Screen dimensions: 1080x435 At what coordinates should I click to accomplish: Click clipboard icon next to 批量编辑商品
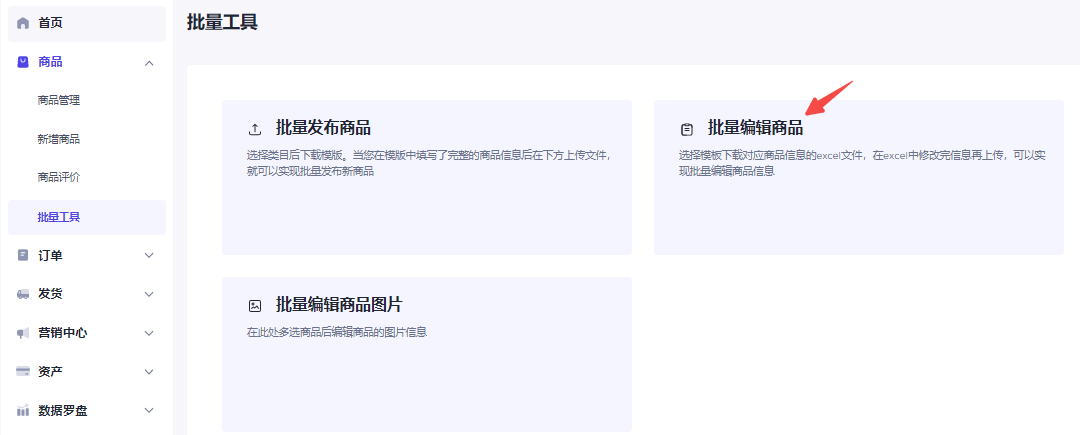coord(687,129)
